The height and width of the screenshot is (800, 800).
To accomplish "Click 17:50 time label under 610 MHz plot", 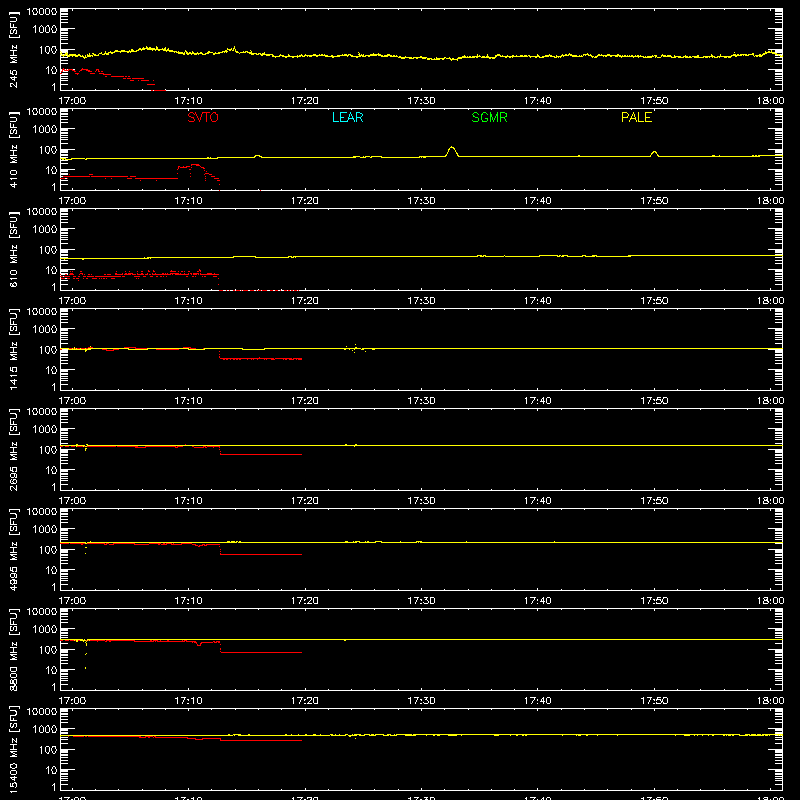I will pyautogui.click(x=654, y=301).
